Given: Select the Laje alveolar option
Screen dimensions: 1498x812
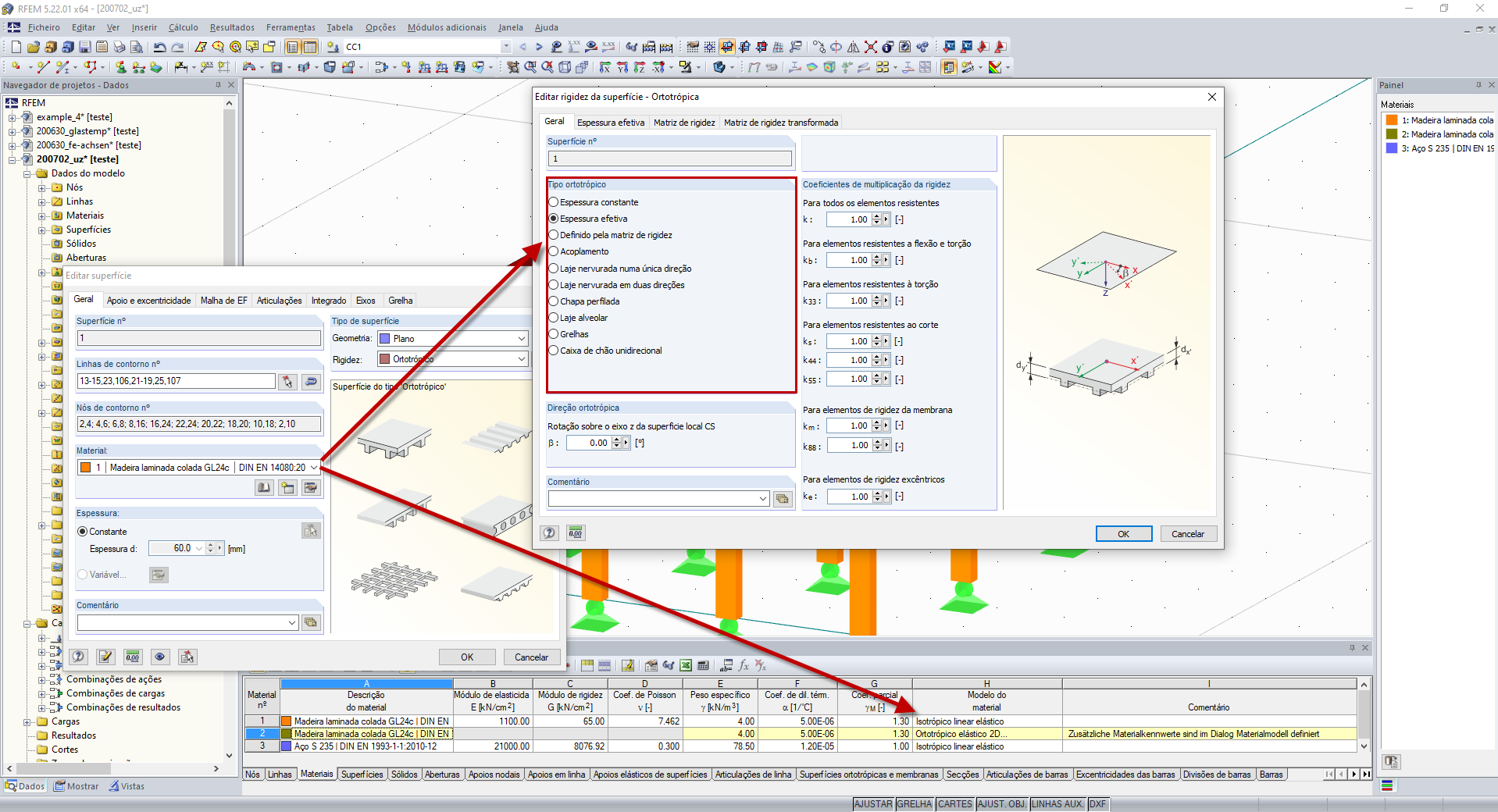Looking at the screenshot, I should tap(554, 318).
